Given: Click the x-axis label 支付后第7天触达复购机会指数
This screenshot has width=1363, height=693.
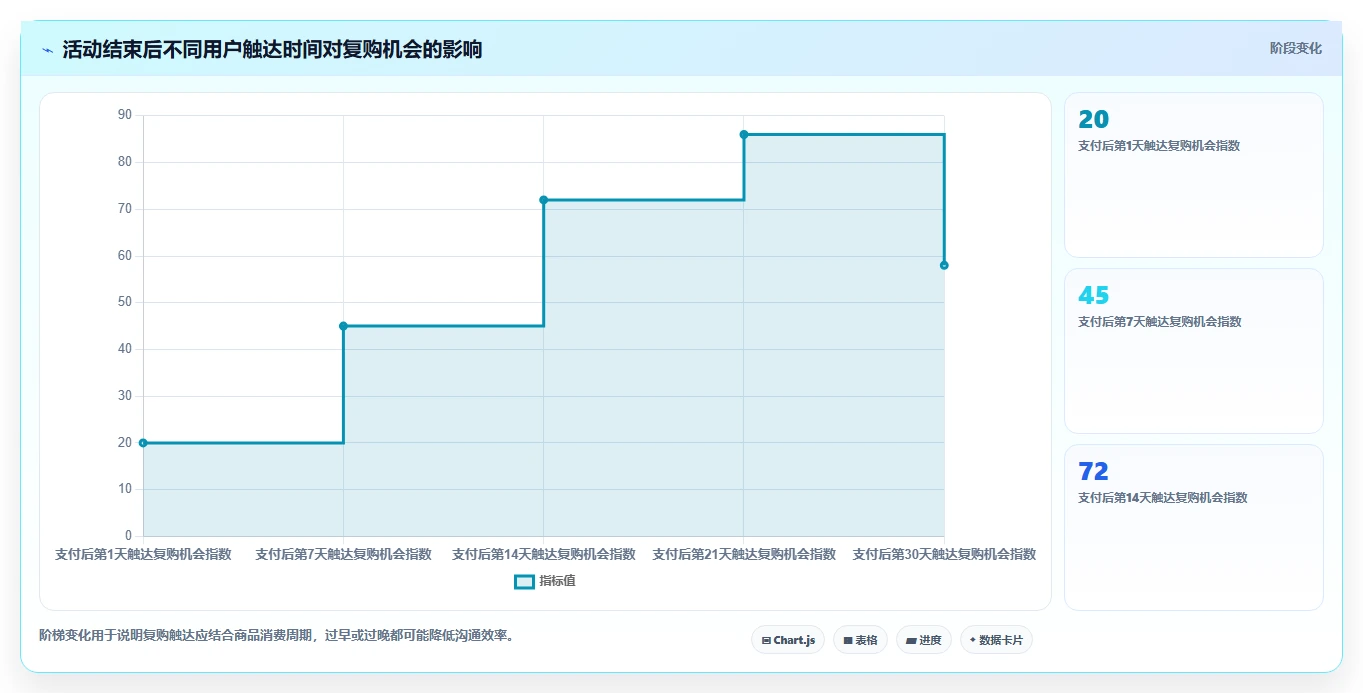Looking at the screenshot, I should (343, 554).
